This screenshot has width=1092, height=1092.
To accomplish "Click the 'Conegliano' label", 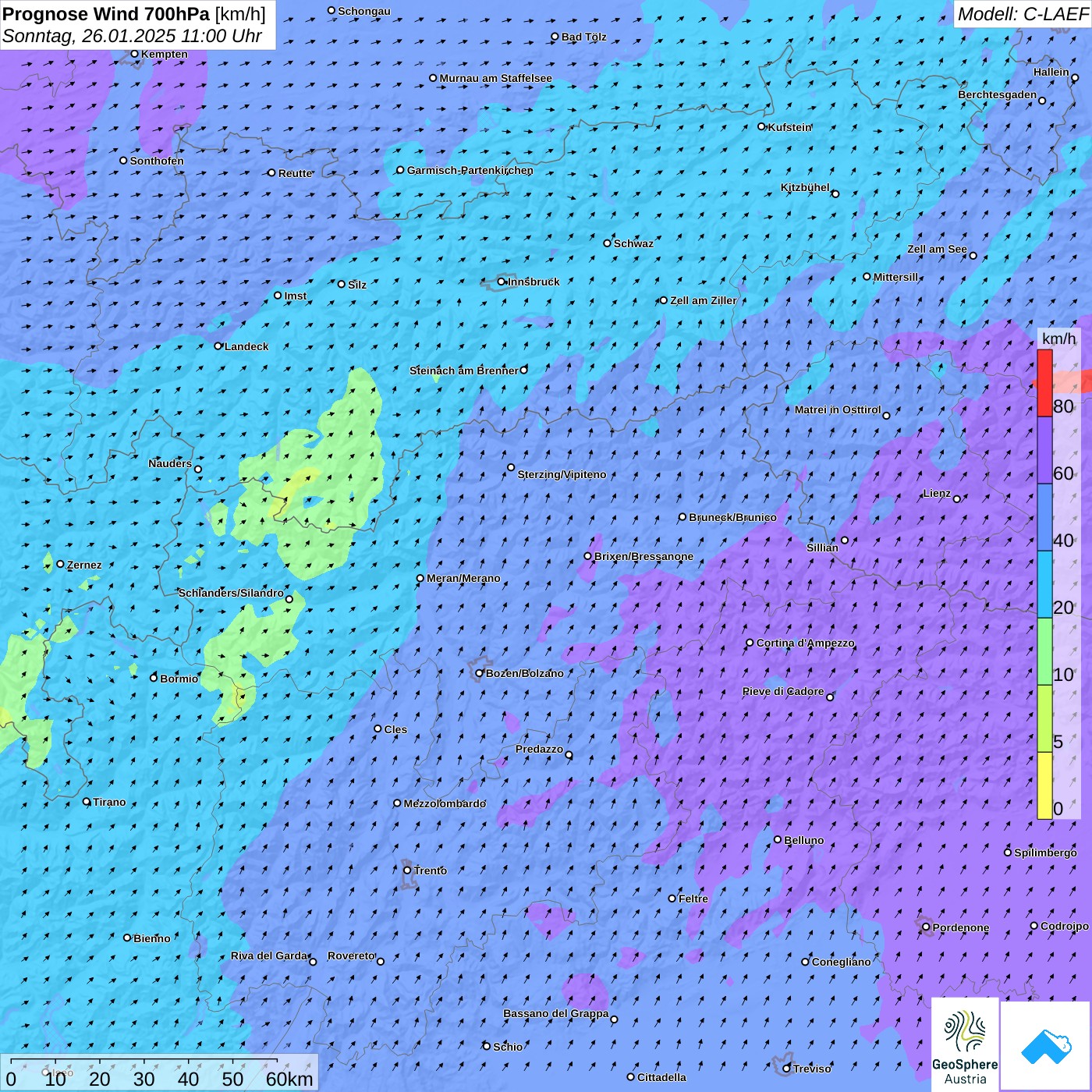I will pyautogui.click(x=841, y=962).
